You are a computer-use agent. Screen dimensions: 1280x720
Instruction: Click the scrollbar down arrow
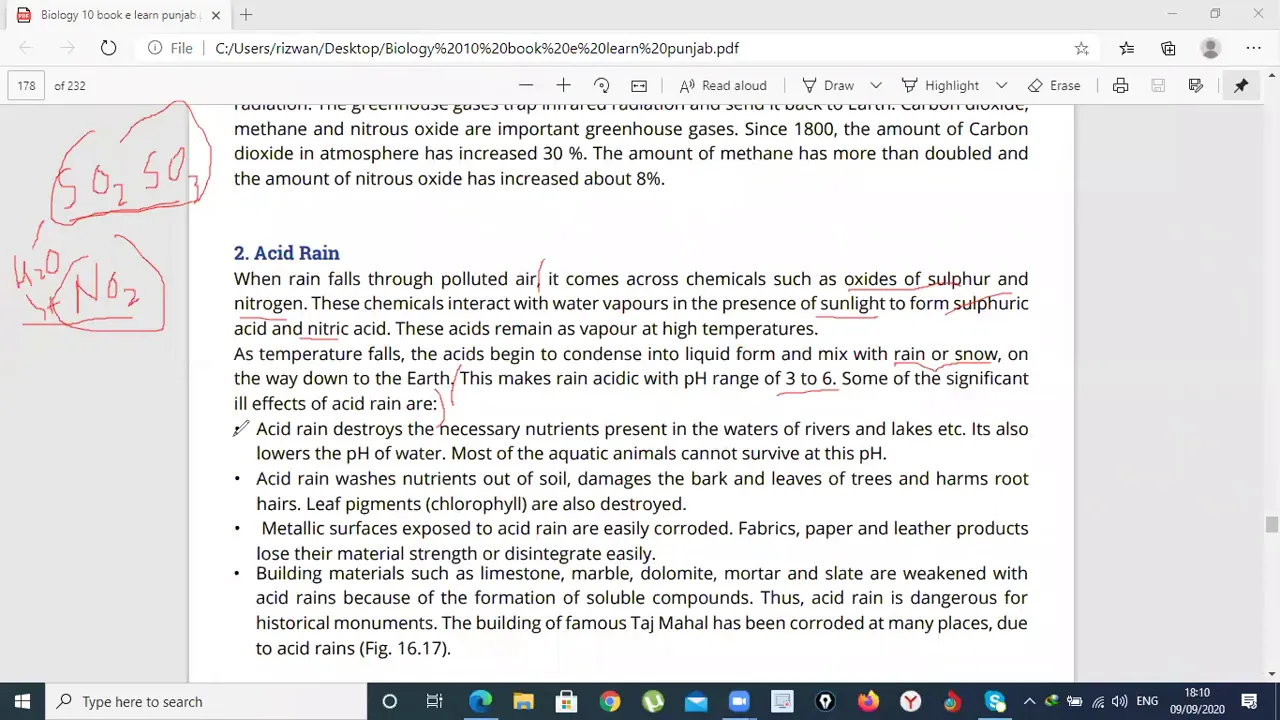tap(1272, 674)
